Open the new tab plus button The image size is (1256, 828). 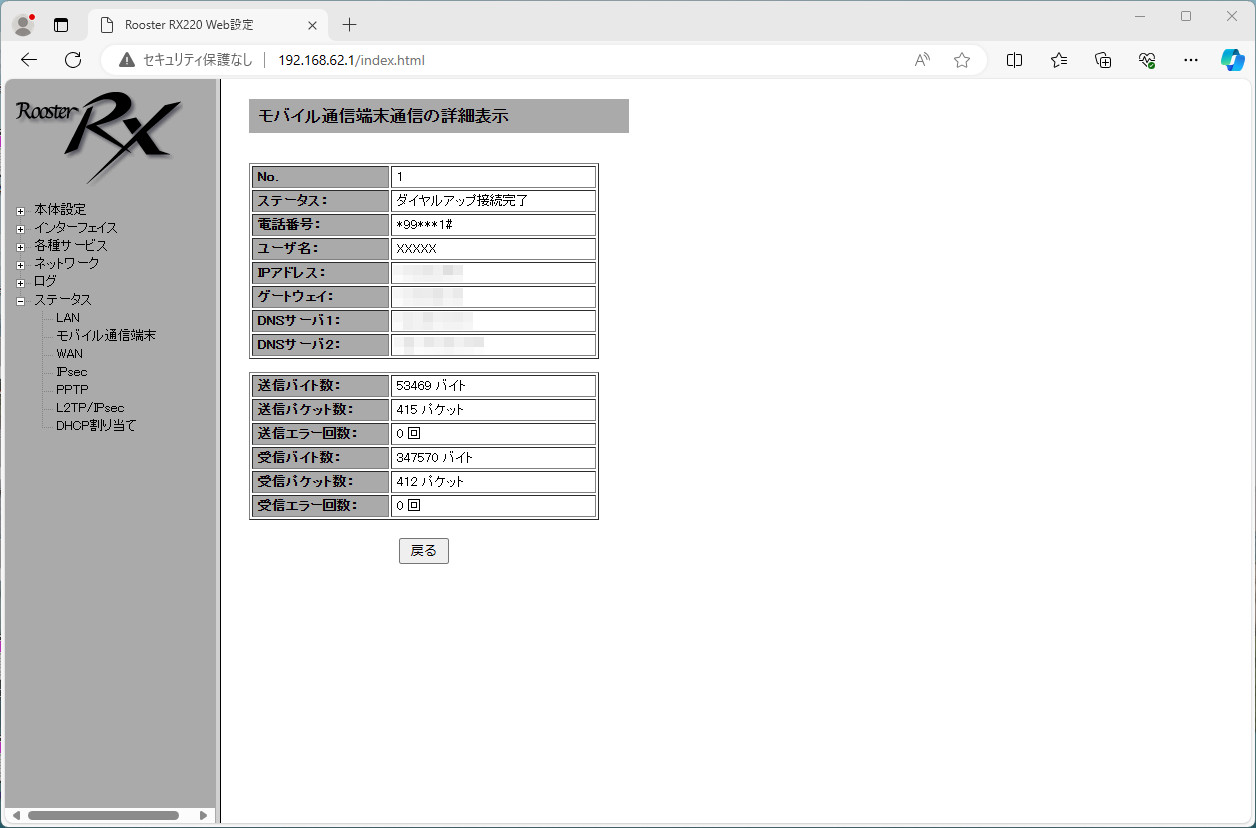pos(349,24)
